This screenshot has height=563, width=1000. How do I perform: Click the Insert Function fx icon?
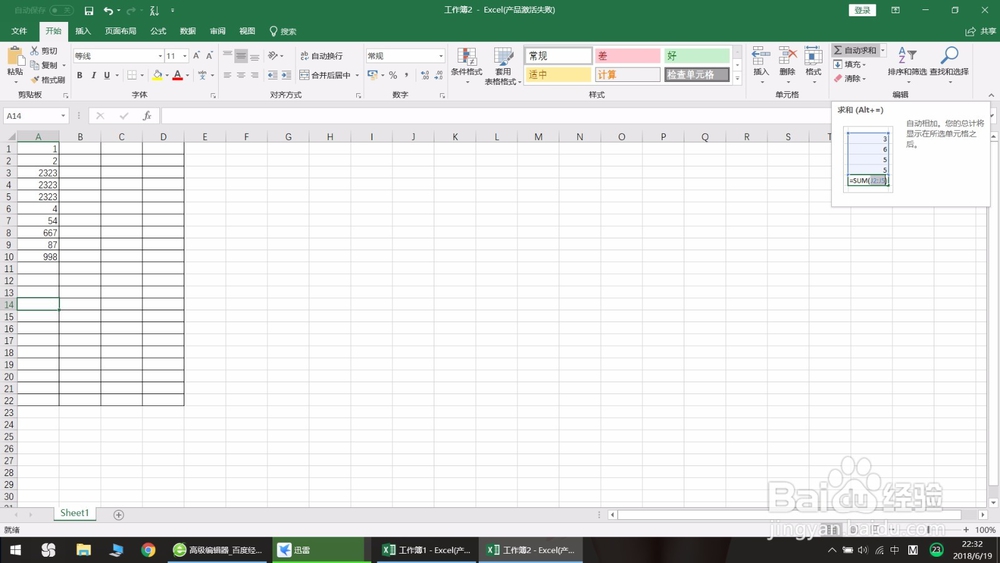147,116
